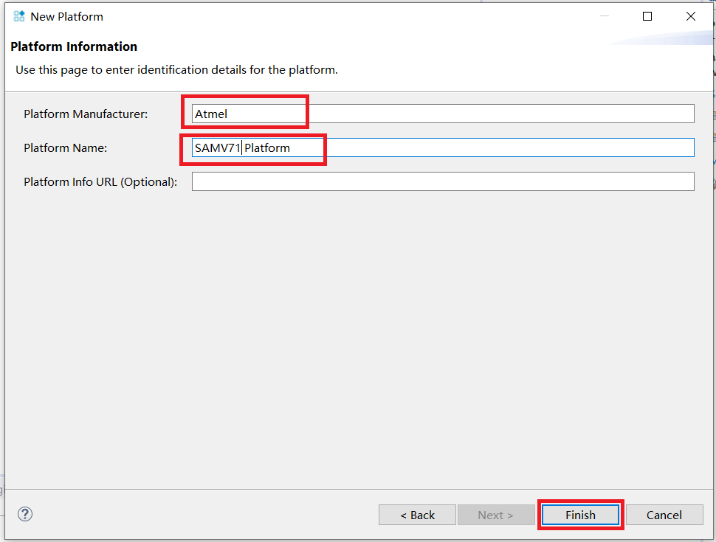Viewport: 716px width, 542px height.
Task: Click the Platform Info URL (Optional) label
Action: pos(100,182)
